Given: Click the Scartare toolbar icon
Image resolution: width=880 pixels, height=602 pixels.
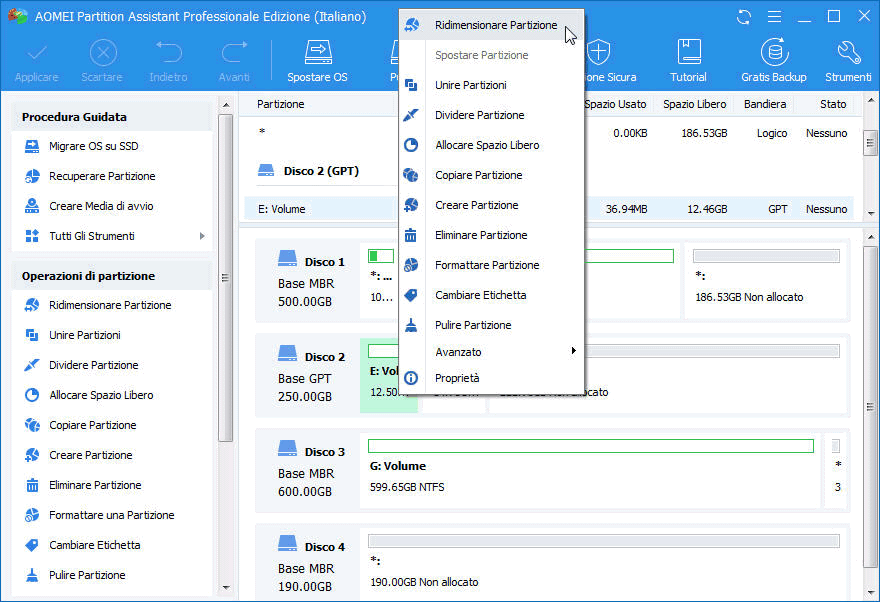Looking at the screenshot, I should pos(102,61).
